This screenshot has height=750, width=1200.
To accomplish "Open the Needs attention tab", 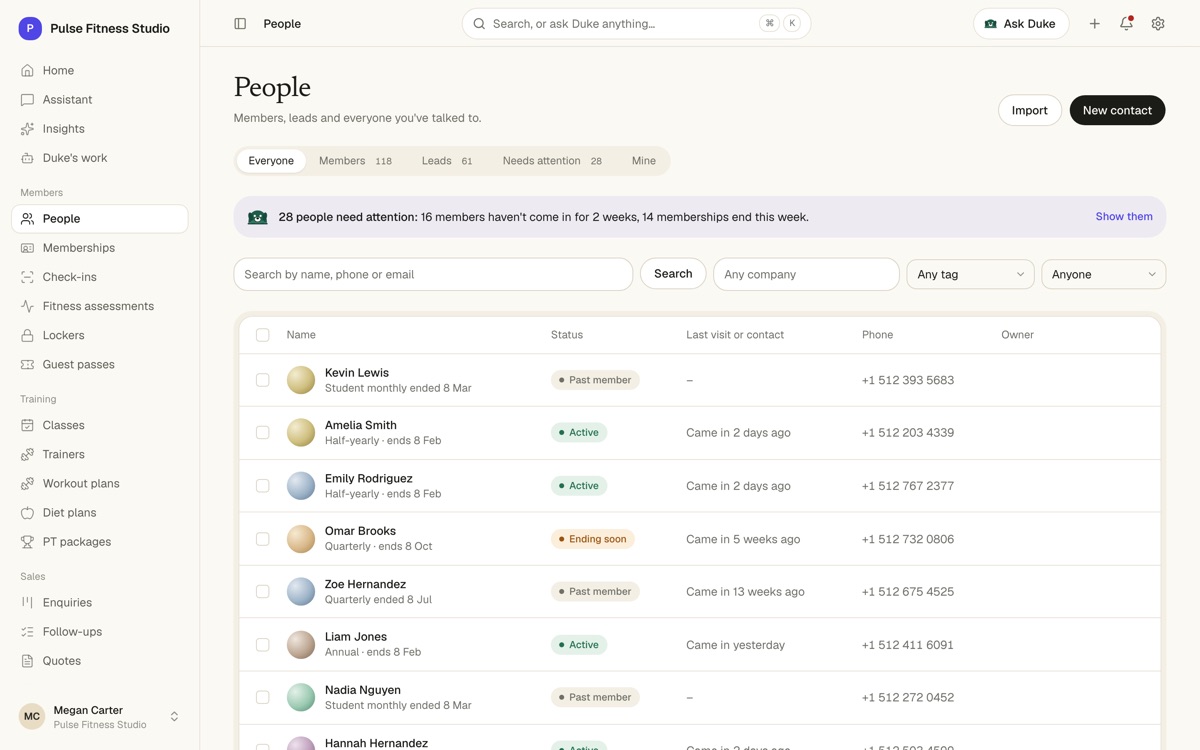I will point(552,161).
